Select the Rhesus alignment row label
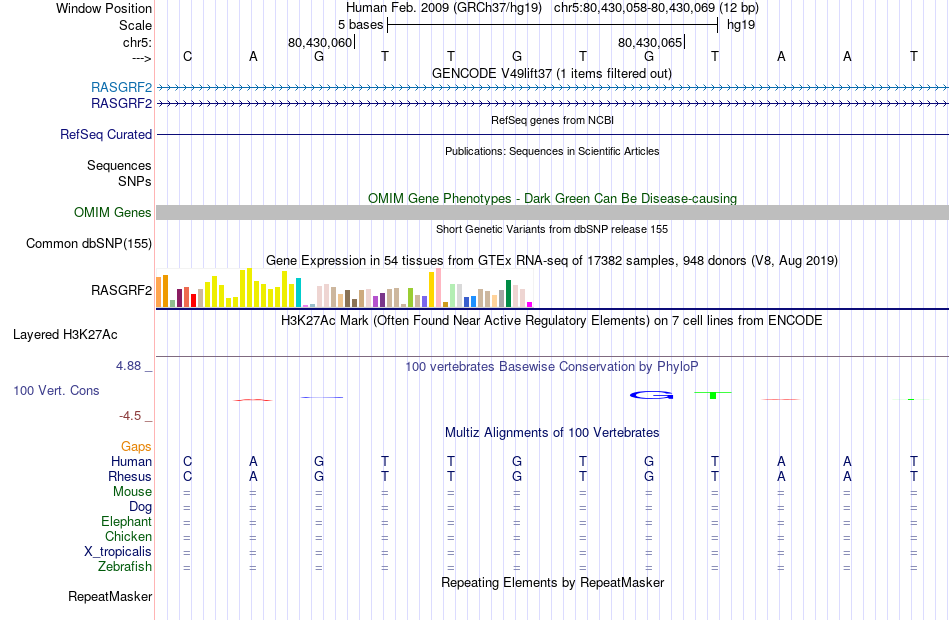The image size is (950, 620). pos(130,477)
